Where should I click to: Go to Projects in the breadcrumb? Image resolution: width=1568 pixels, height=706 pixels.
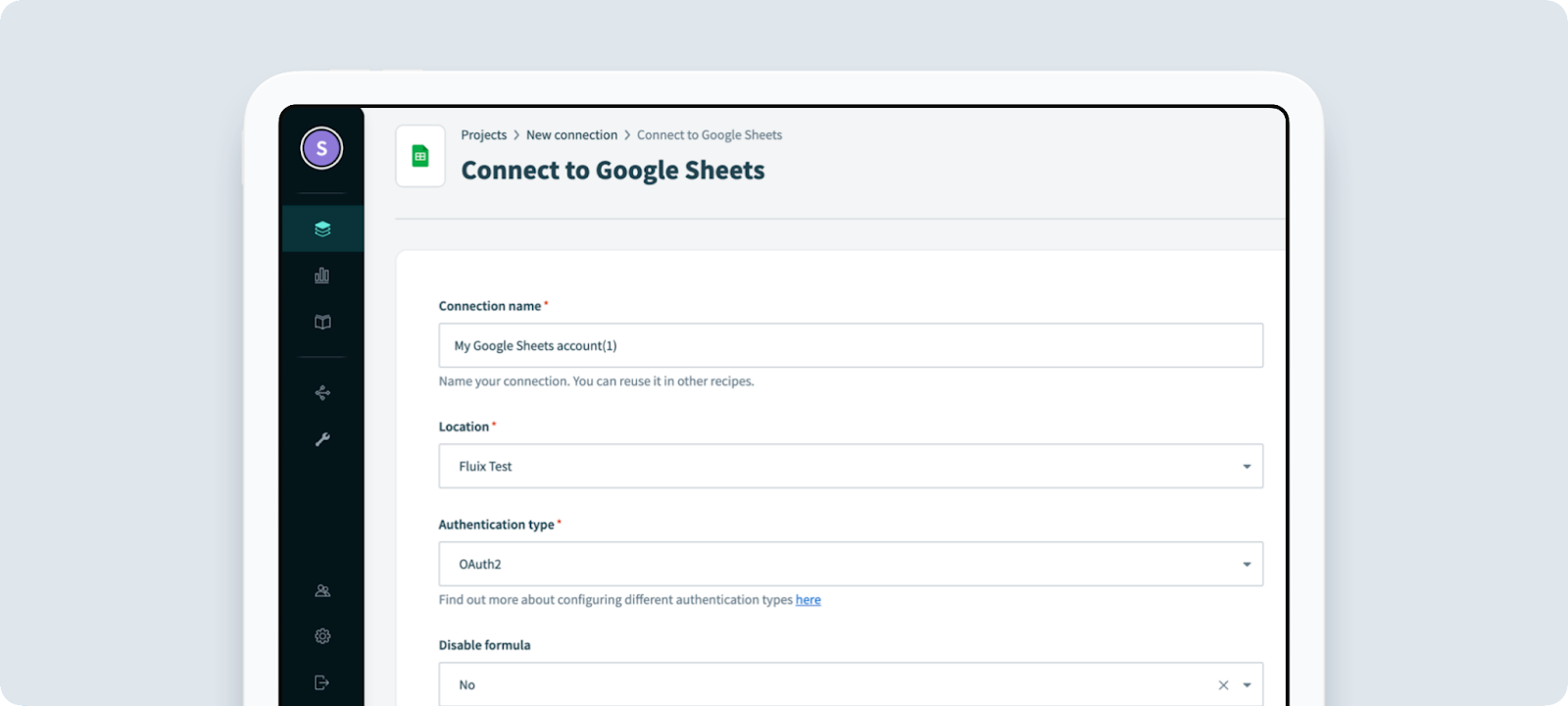tap(484, 135)
